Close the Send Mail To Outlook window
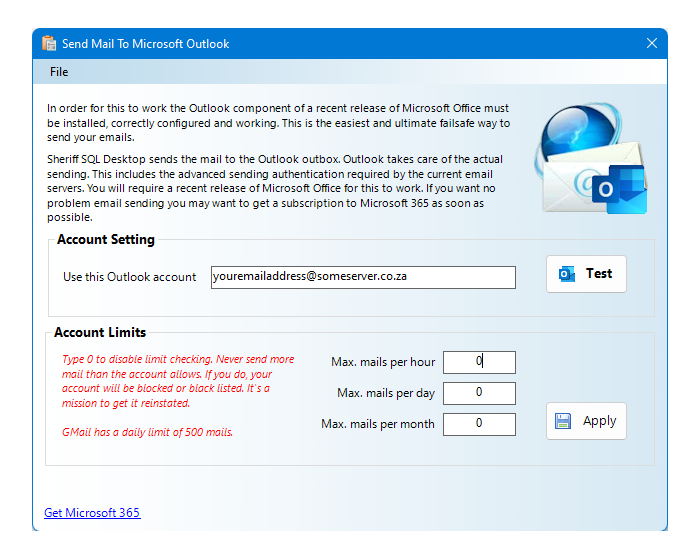700x560 pixels. [x=651, y=43]
